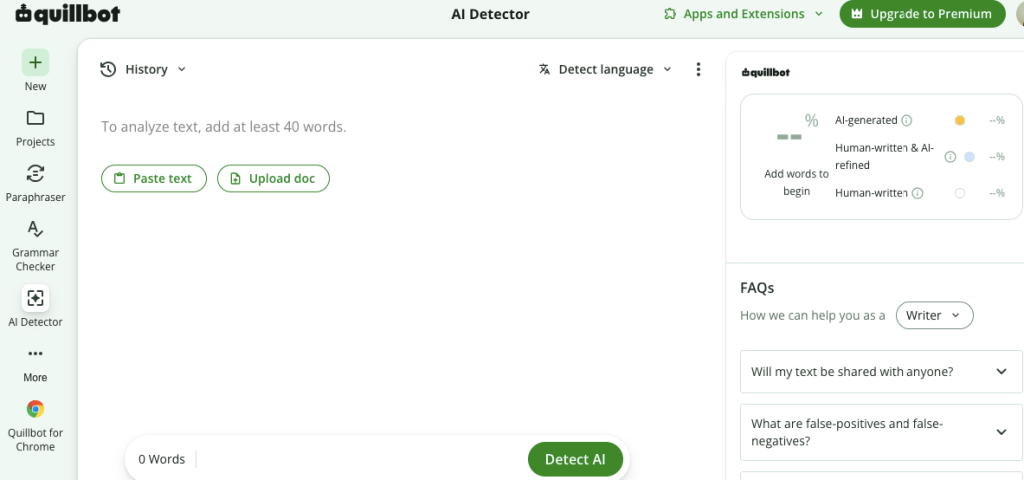Open the three-dot options menu
This screenshot has height=480, width=1024.
698,69
